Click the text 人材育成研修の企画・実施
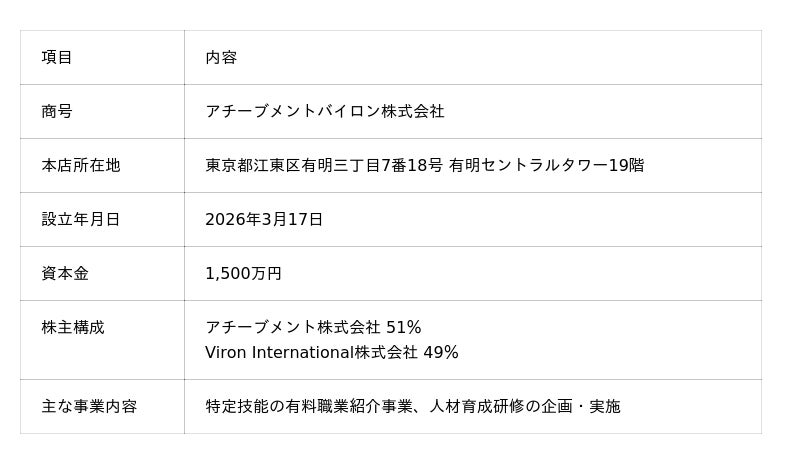Image resolution: width=800 pixels, height=464 pixels. [525, 407]
